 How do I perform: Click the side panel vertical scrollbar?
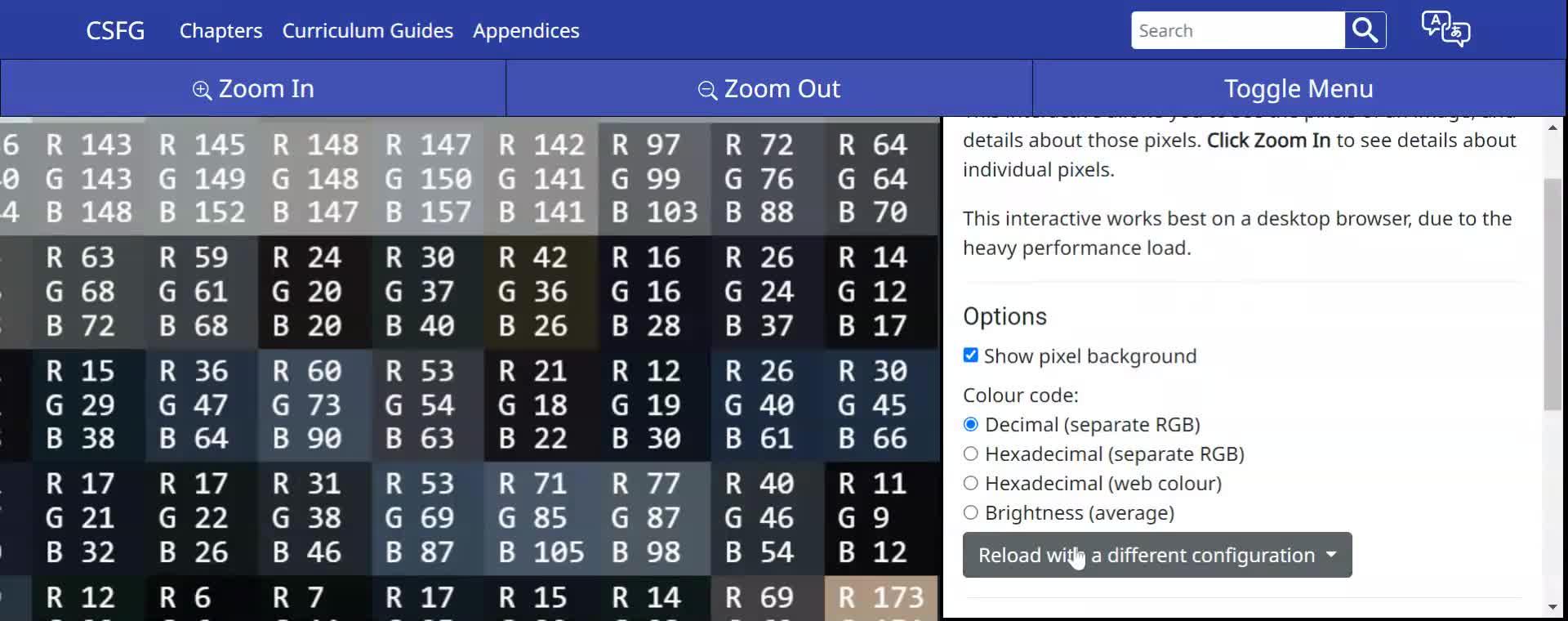pos(1552,294)
